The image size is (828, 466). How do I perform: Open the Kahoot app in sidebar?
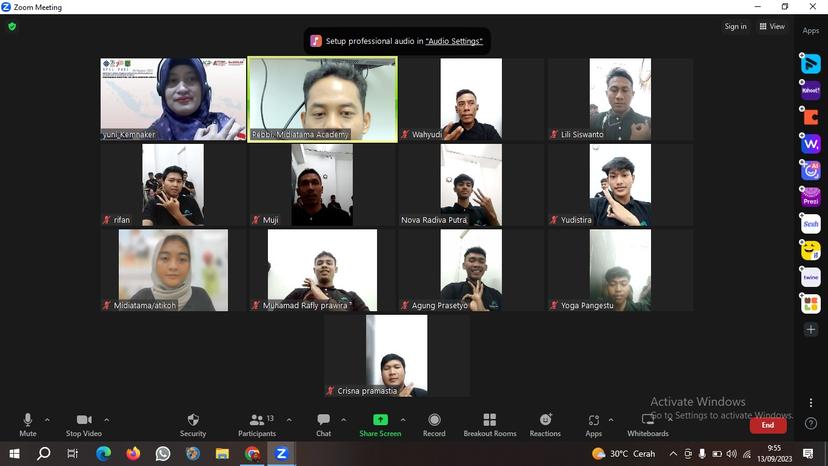tap(811, 90)
